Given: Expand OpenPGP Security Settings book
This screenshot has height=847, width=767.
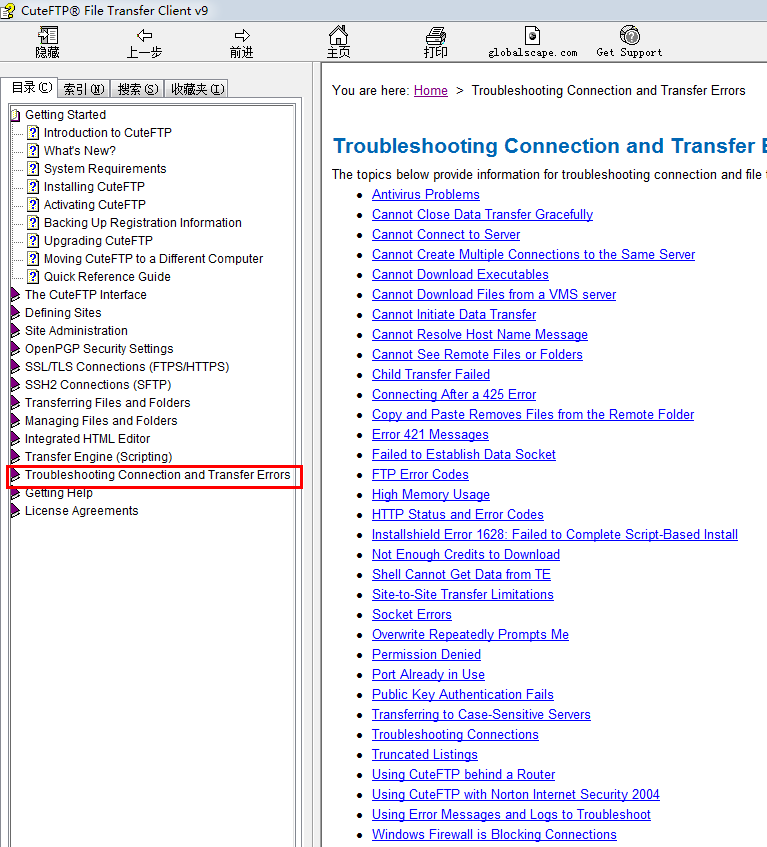Looking at the screenshot, I should 16,349.
